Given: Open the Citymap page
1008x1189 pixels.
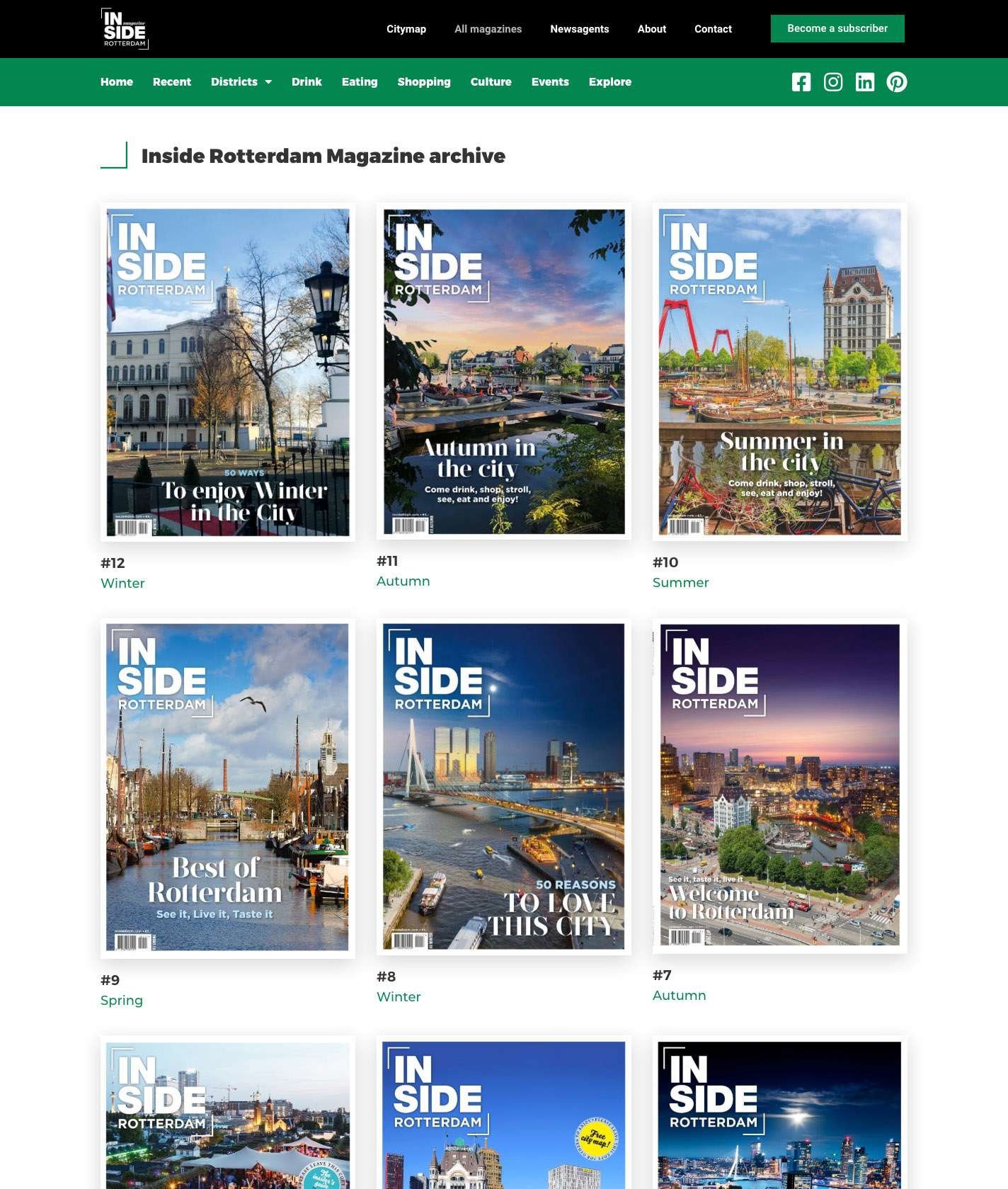Looking at the screenshot, I should coord(406,29).
